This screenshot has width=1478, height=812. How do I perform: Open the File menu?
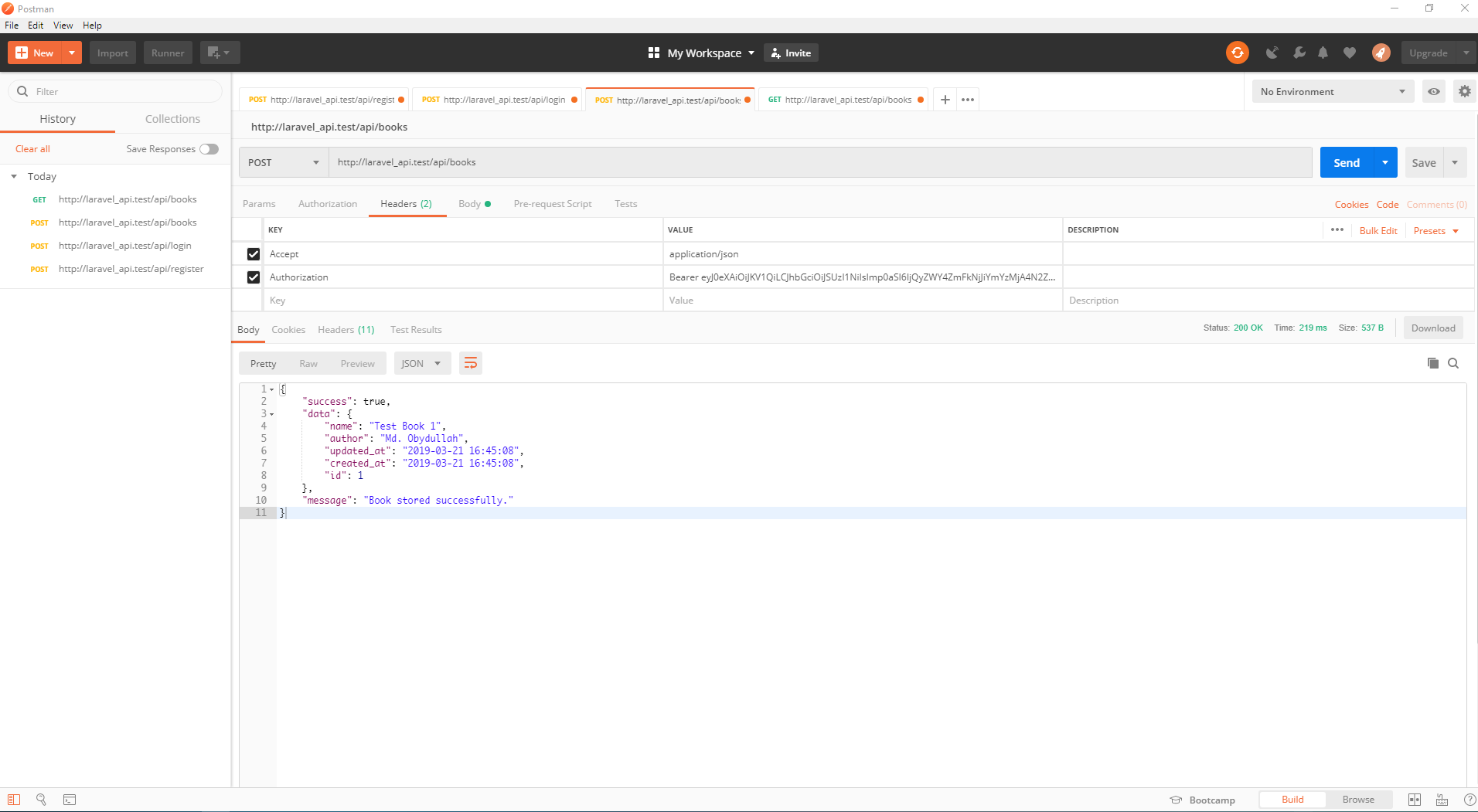coord(12,25)
